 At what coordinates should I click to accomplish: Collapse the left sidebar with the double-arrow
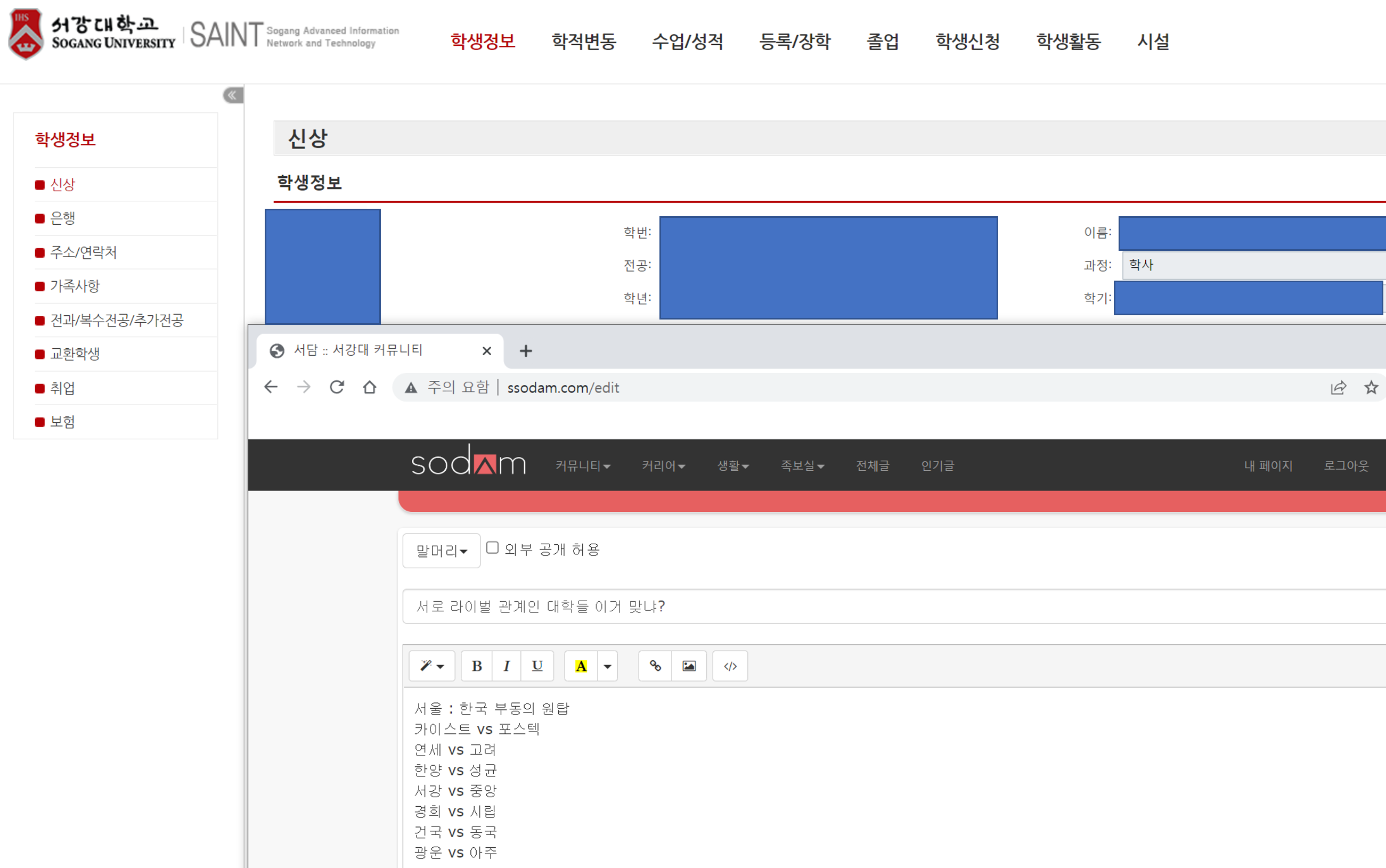point(233,95)
